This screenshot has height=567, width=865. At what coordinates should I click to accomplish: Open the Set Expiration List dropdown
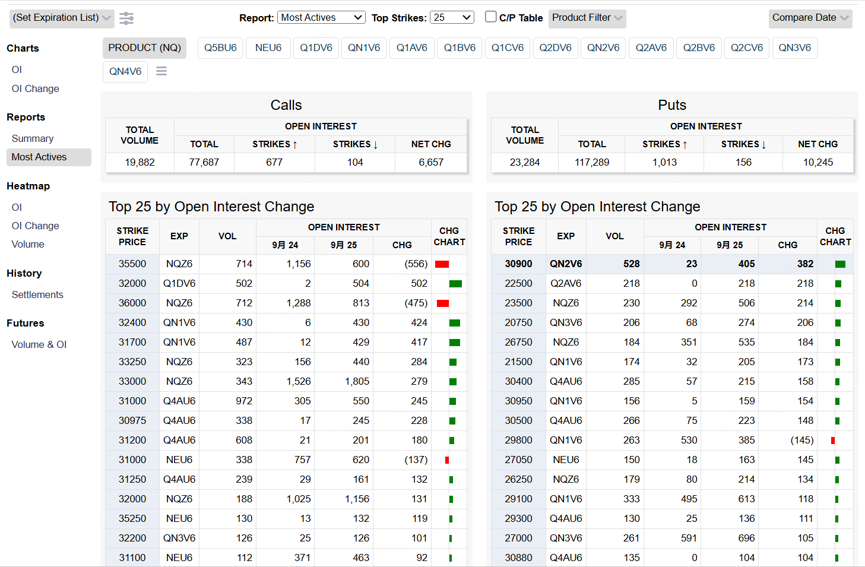pyautogui.click(x=62, y=18)
